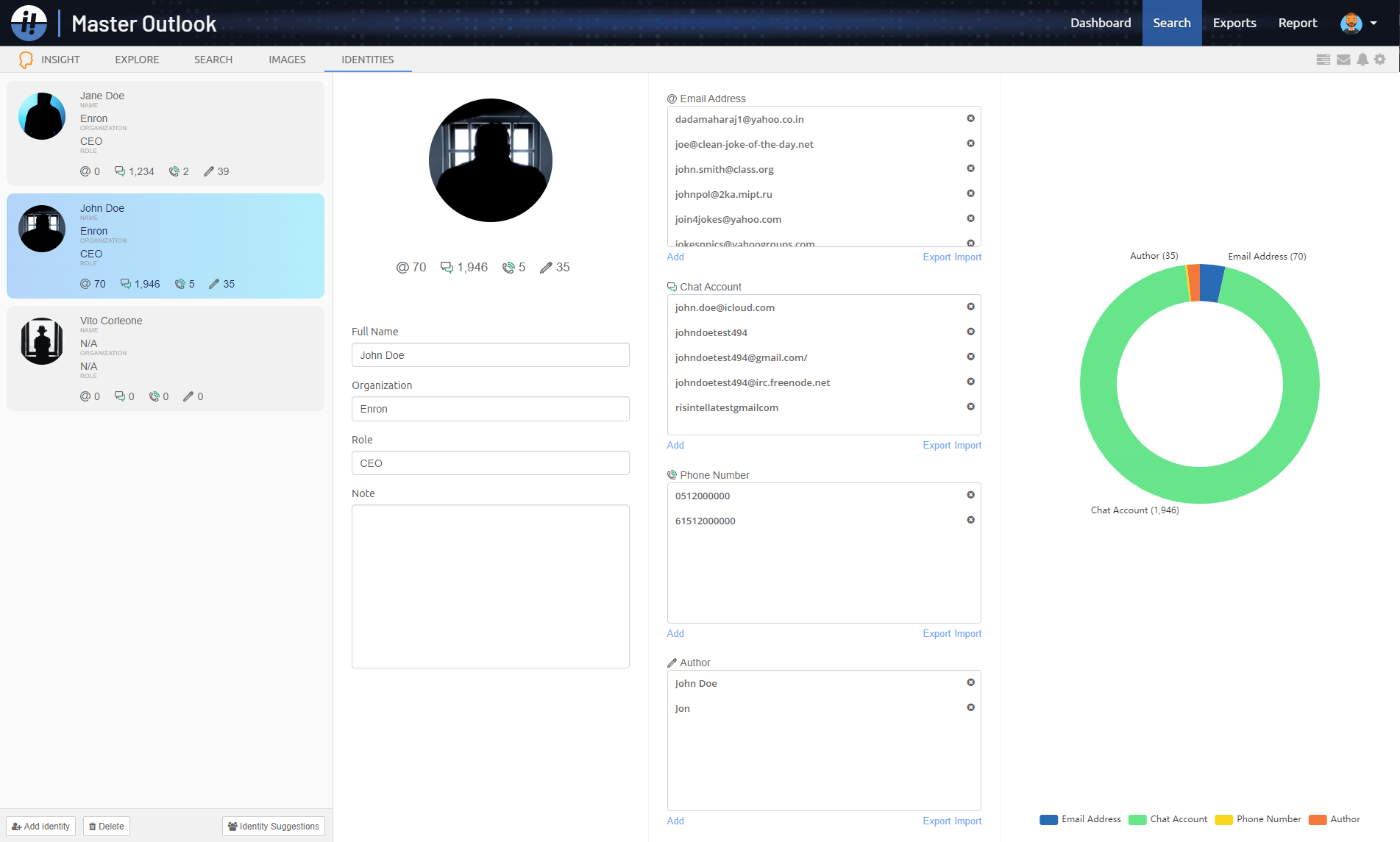Image resolution: width=1400 pixels, height=842 pixels.
Task: Click Add link under Email Address list
Action: 675,257
